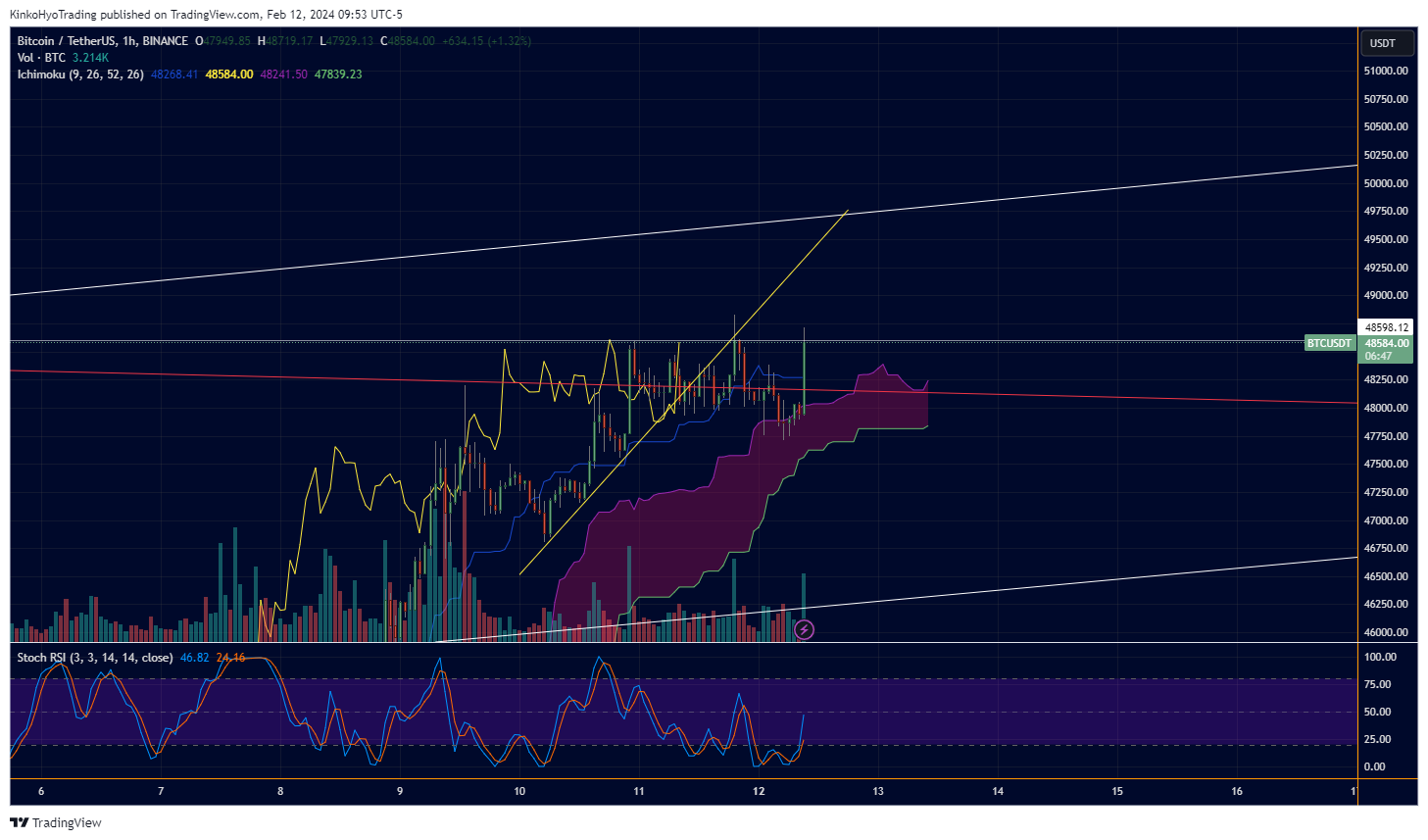Click date label 12 on time axis
Screen dimensions: 1428x840
point(759,791)
